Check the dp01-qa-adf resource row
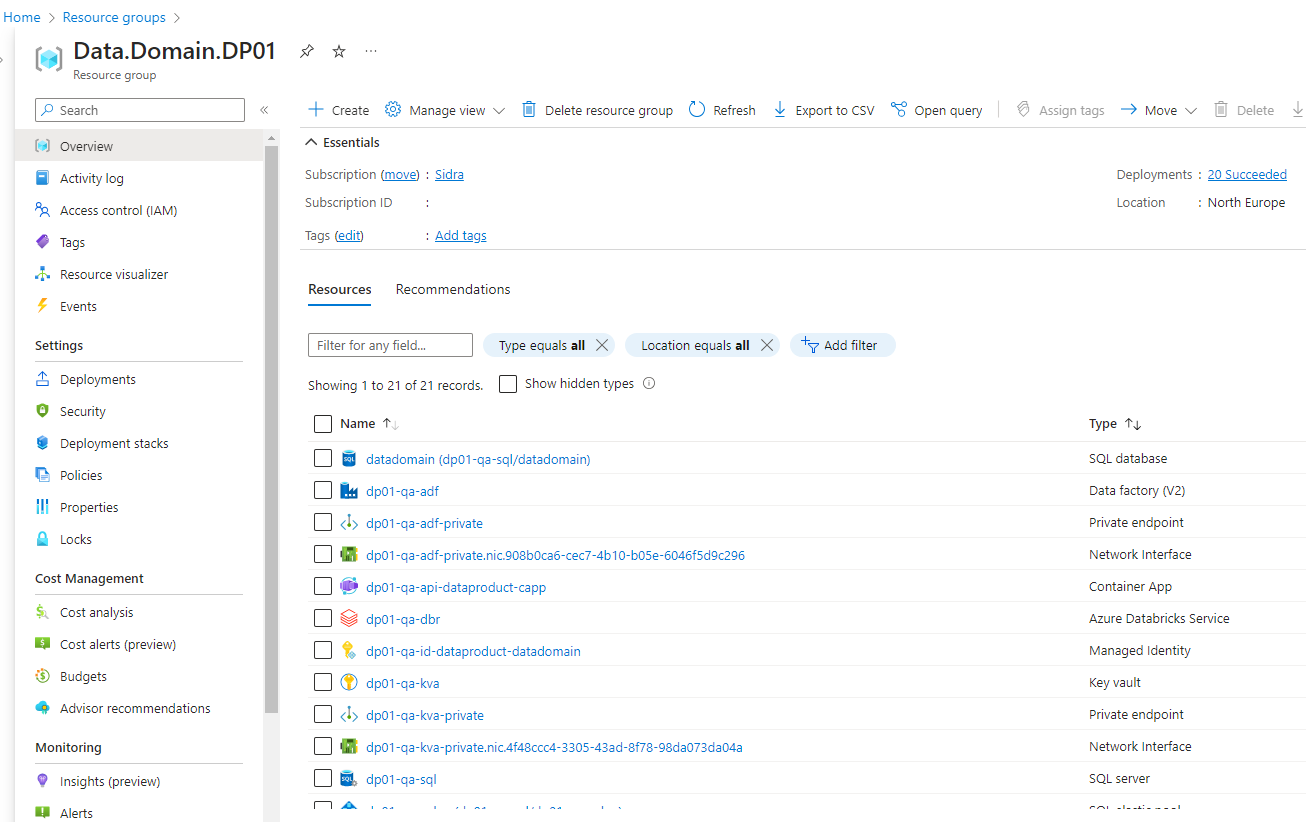Screen dimensions: 1306x822 point(323,491)
